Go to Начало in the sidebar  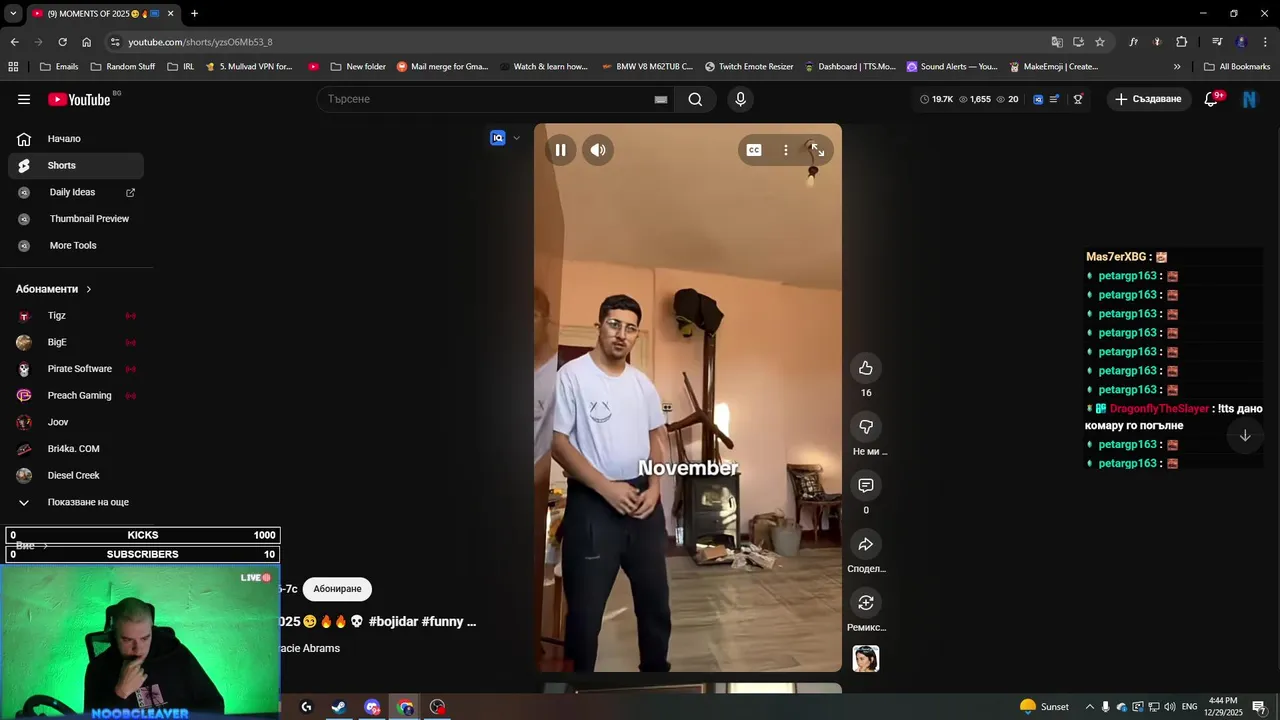76,139
